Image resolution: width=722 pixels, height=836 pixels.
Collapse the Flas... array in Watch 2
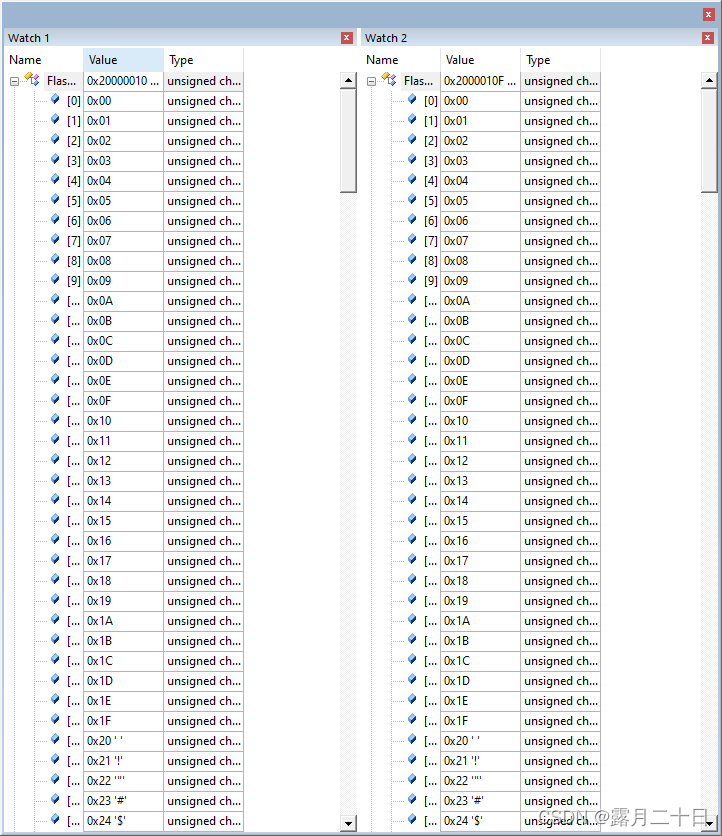372,82
